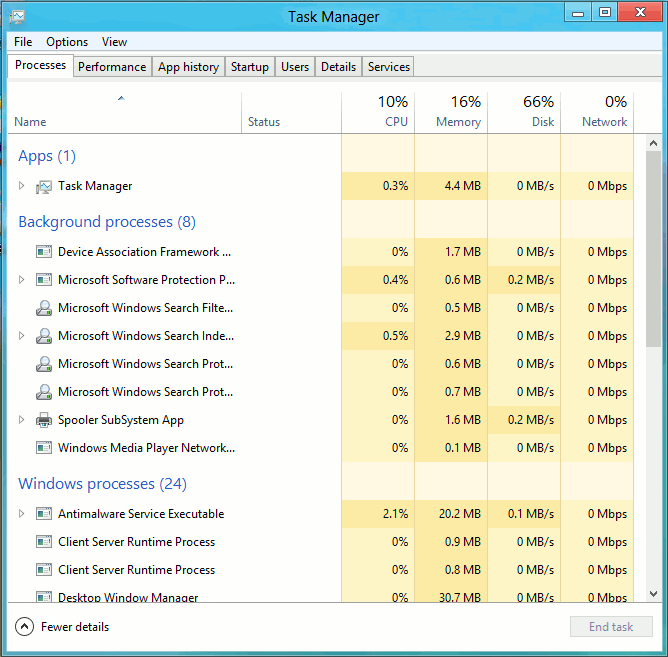The height and width of the screenshot is (657, 668).
Task: Click the Microsoft Windows Search Indexer icon
Action: pyautogui.click(x=44, y=336)
